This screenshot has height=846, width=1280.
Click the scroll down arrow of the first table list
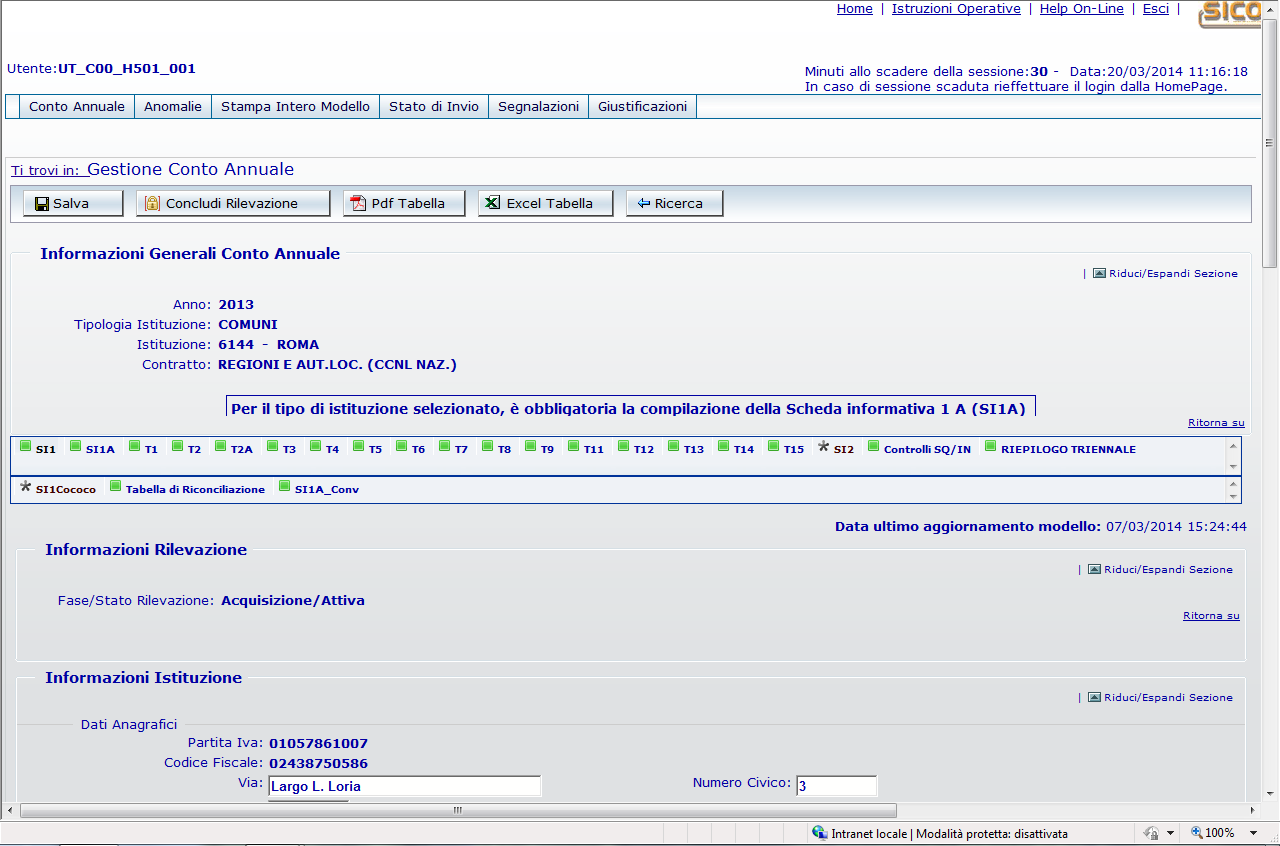click(x=1233, y=466)
